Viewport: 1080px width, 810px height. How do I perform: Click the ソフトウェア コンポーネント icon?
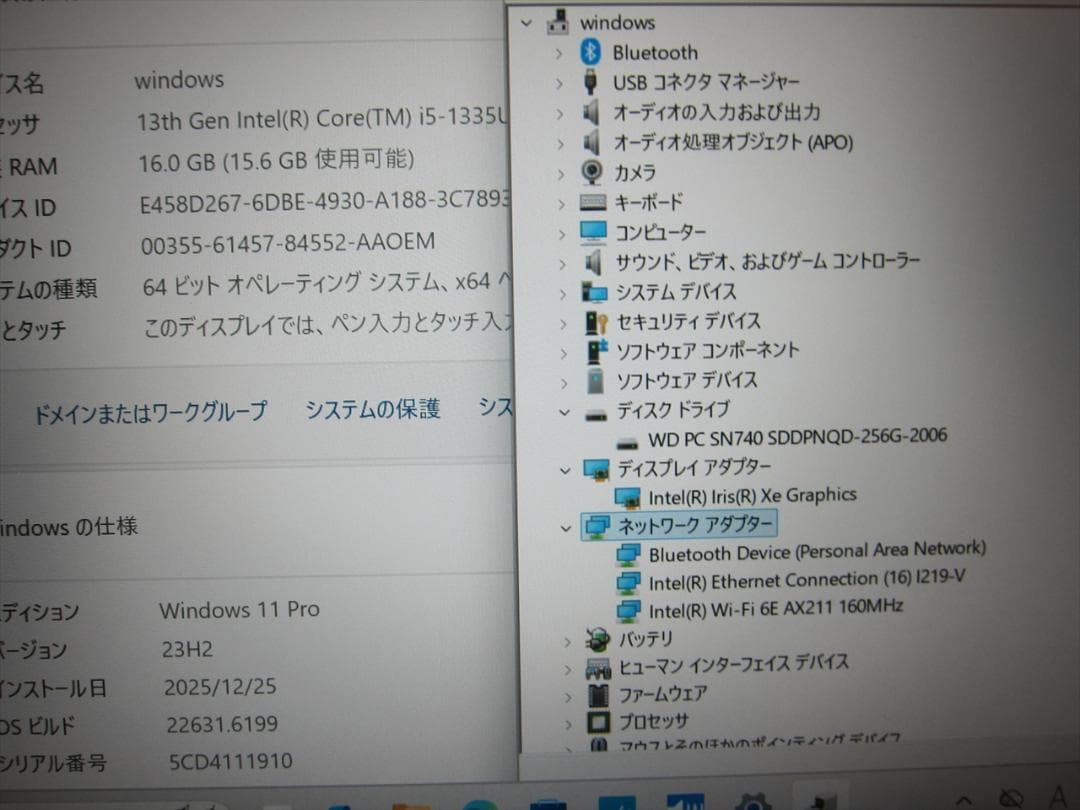596,351
